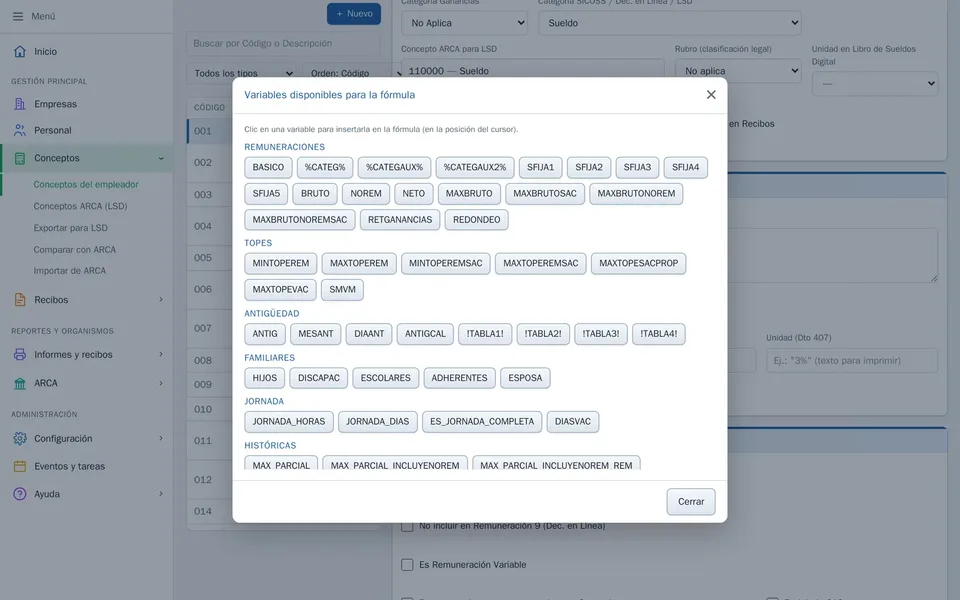The height and width of the screenshot is (600, 960).
Task: Insert the SMVM variable
Action: pyautogui.click(x=342, y=290)
